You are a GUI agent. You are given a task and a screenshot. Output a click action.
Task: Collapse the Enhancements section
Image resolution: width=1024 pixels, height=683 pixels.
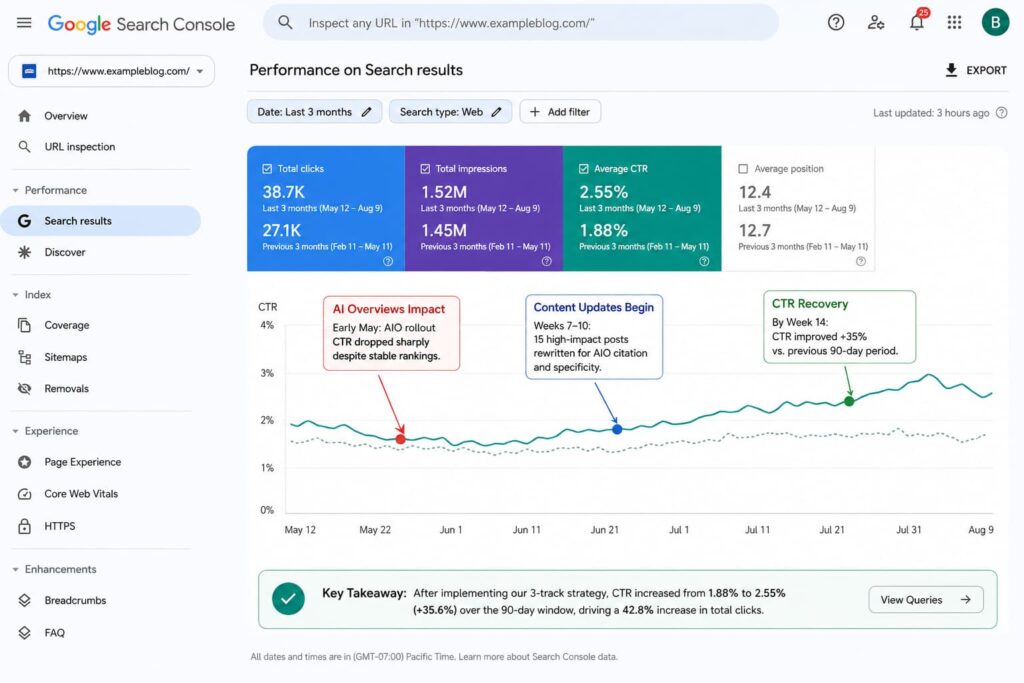(15, 569)
